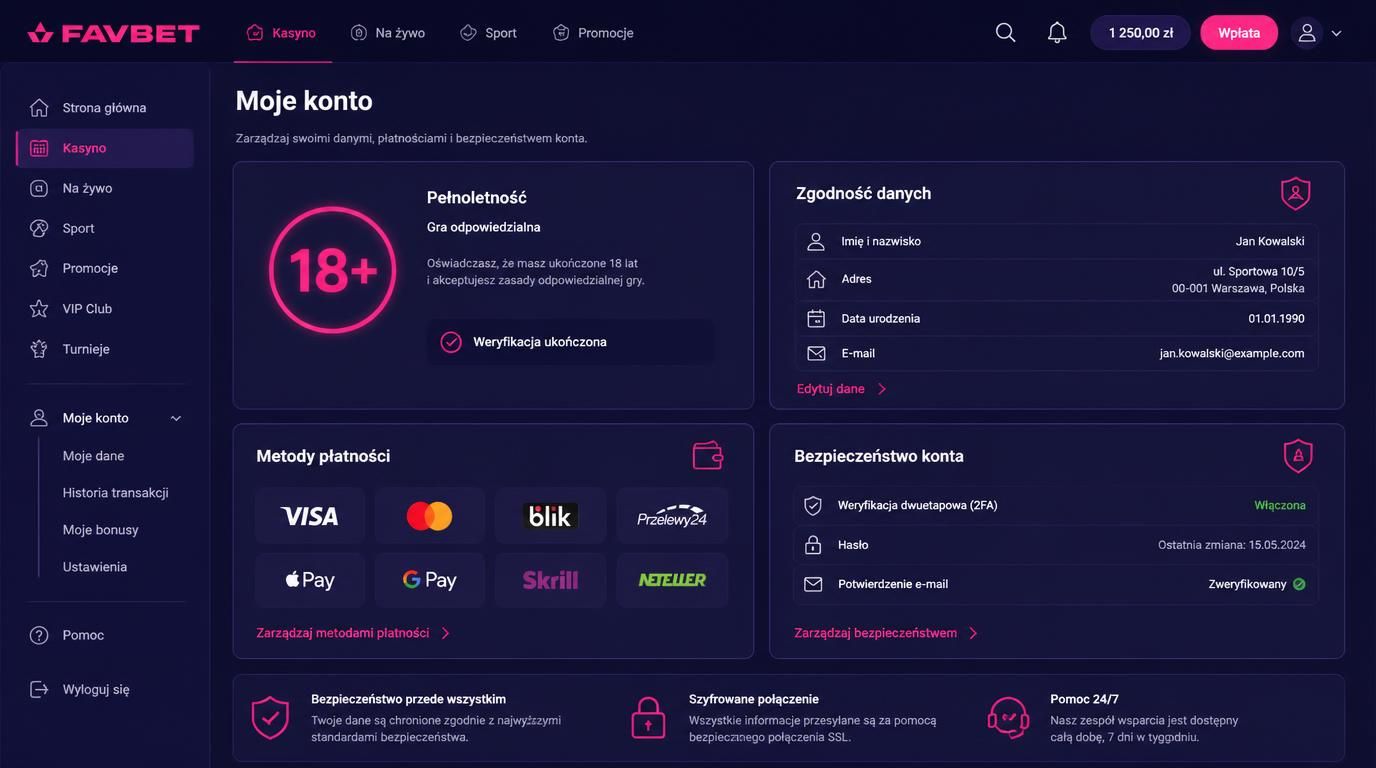
Task: Open Zarządzaj bezpieczeństwem link
Action: 886,633
